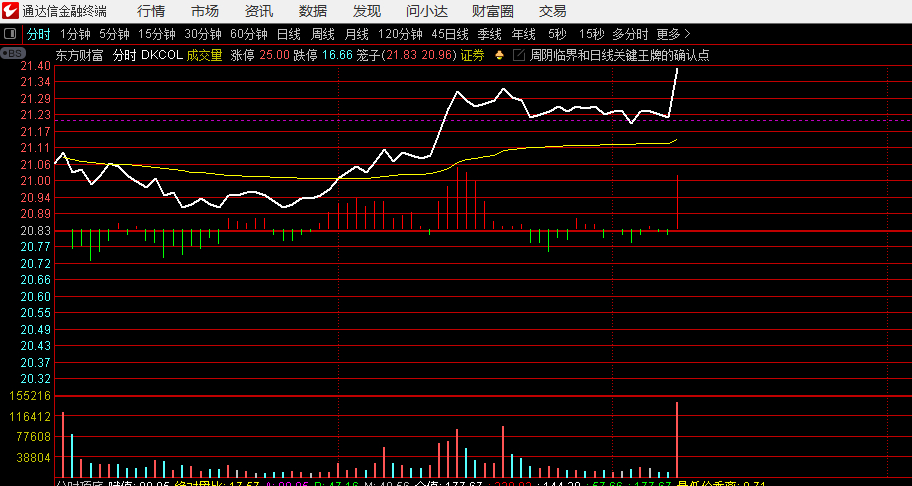Click the red 通达信 logo icon
The image size is (912, 486).
[10, 10]
